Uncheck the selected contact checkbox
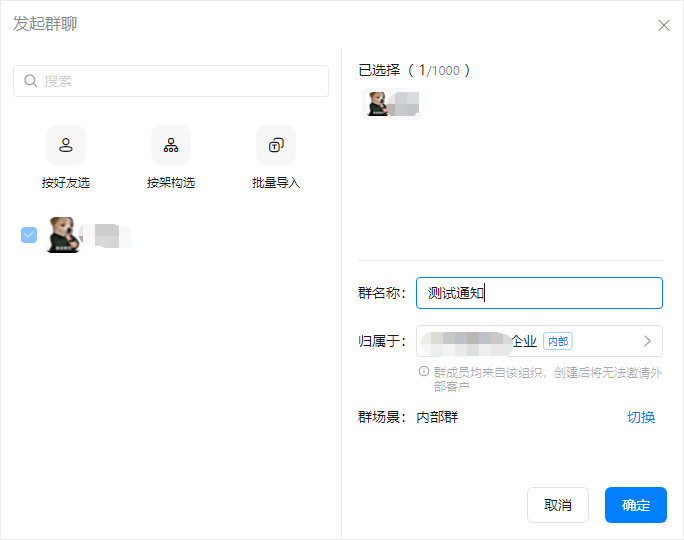Viewport: 684px width, 540px height. point(29,235)
